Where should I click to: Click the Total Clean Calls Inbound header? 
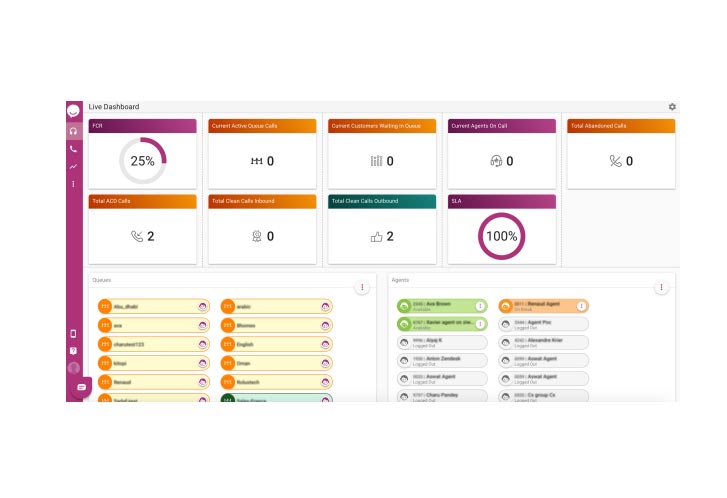coord(262,201)
